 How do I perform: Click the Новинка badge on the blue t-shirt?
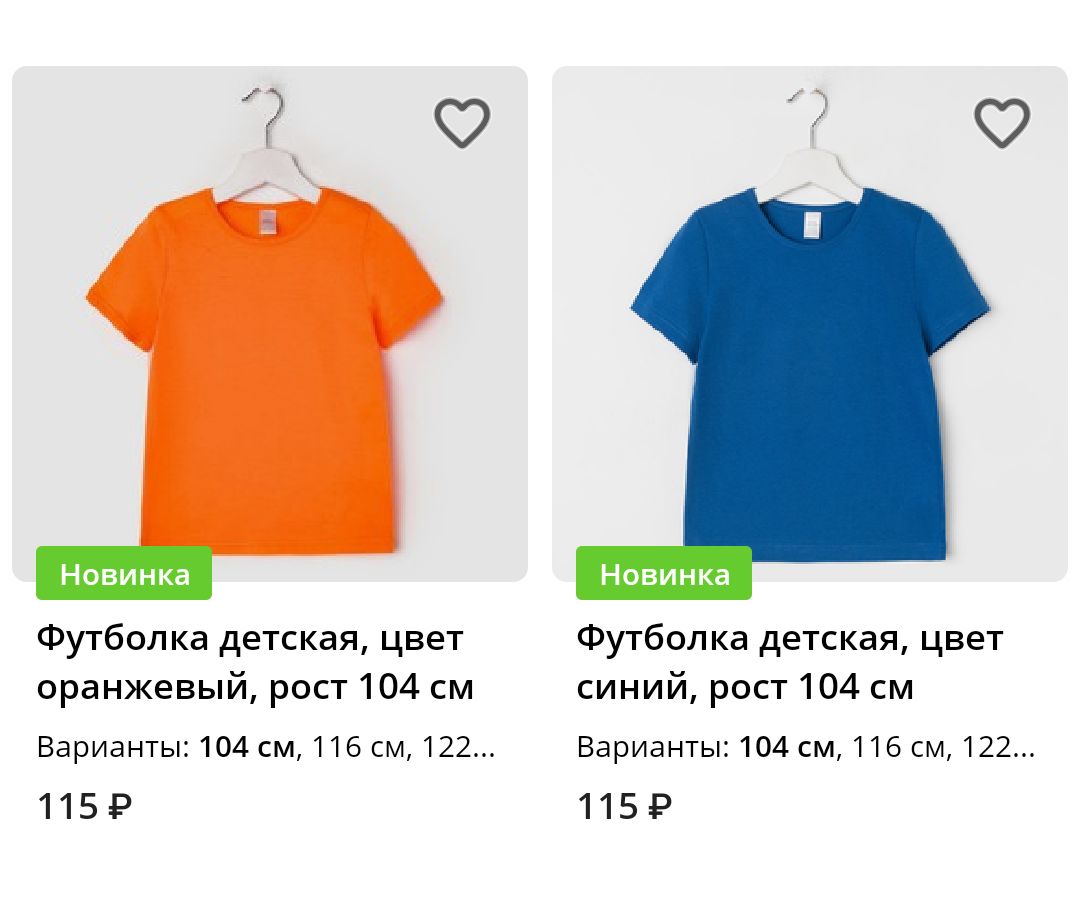[664, 574]
